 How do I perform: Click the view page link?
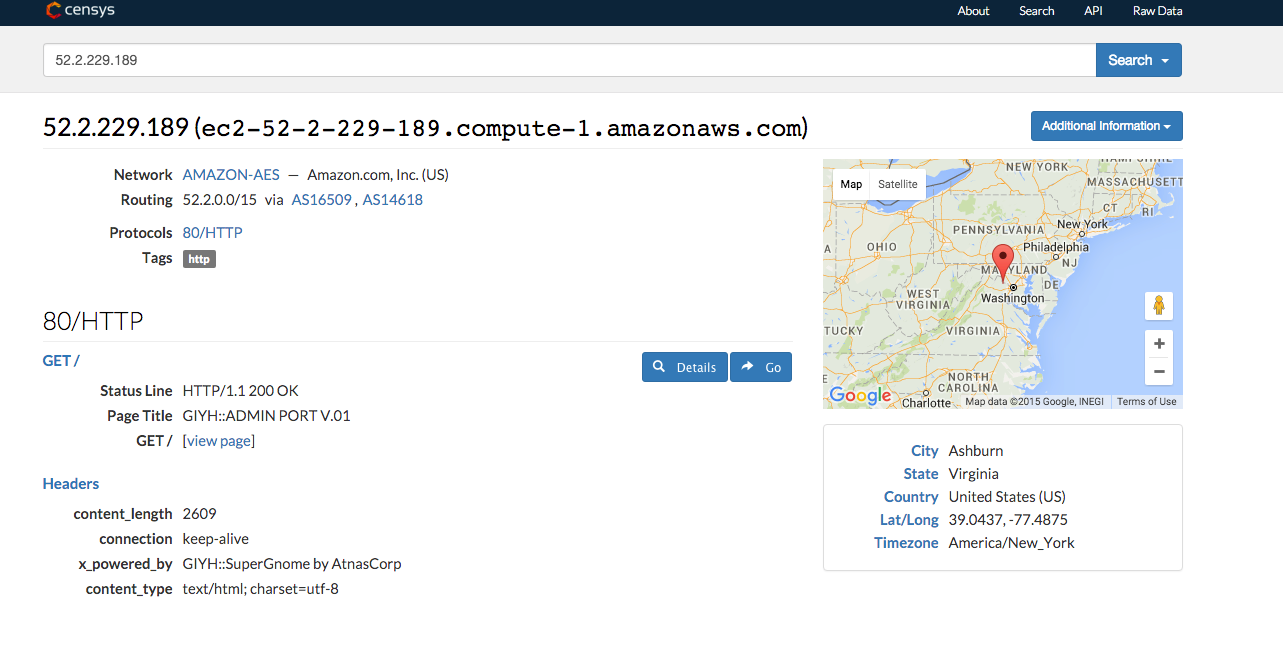tap(219, 441)
